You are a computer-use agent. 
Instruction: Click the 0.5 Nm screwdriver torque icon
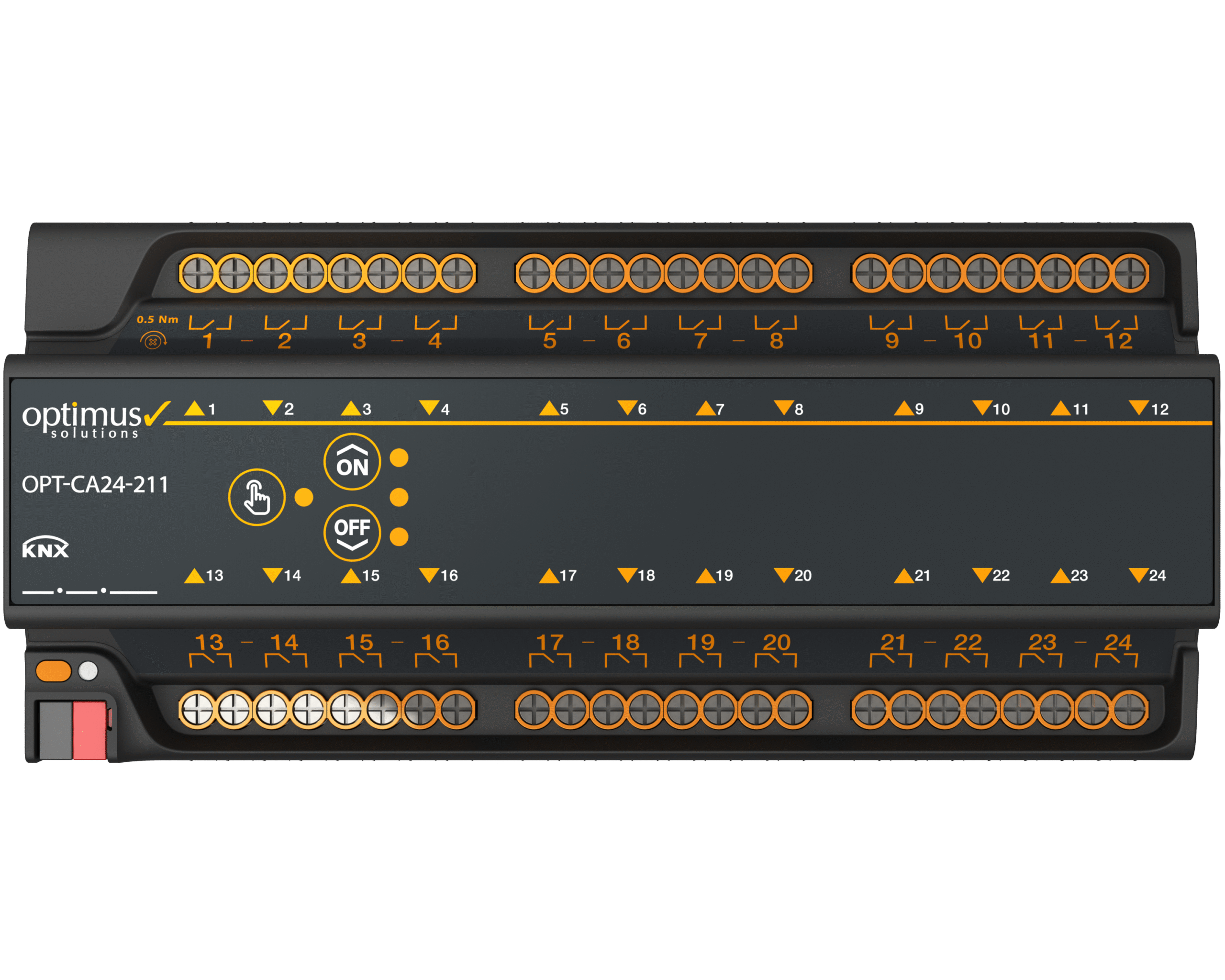[x=153, y=341]
